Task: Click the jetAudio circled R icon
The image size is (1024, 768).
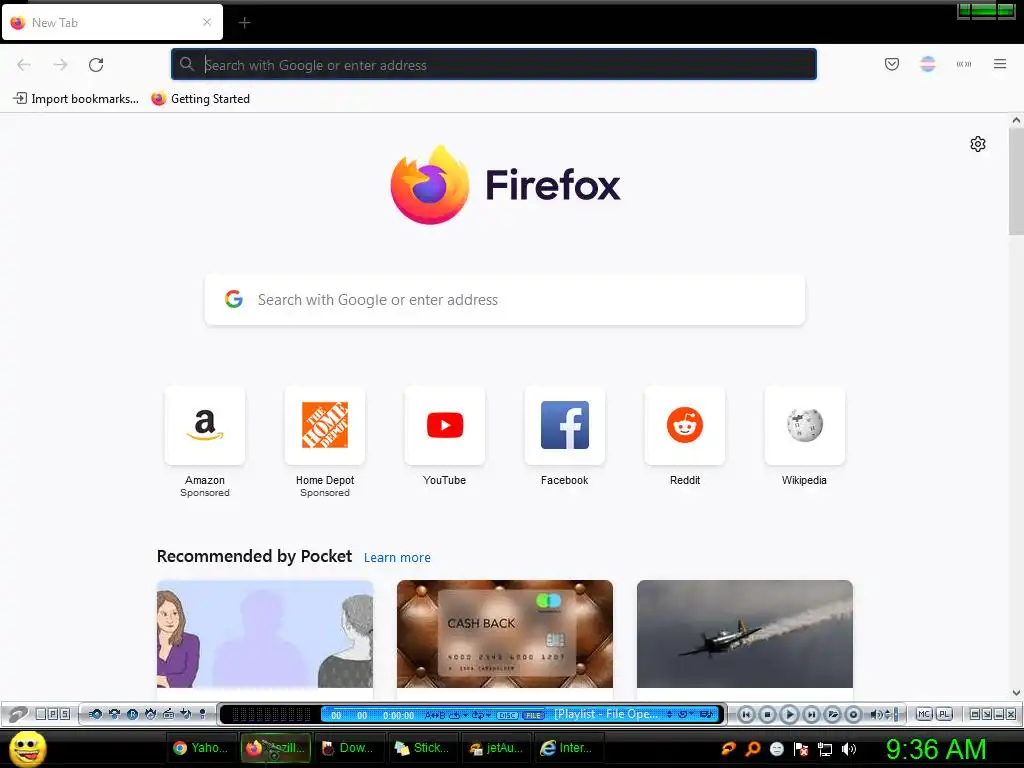Action: click(x=133, y=714)
